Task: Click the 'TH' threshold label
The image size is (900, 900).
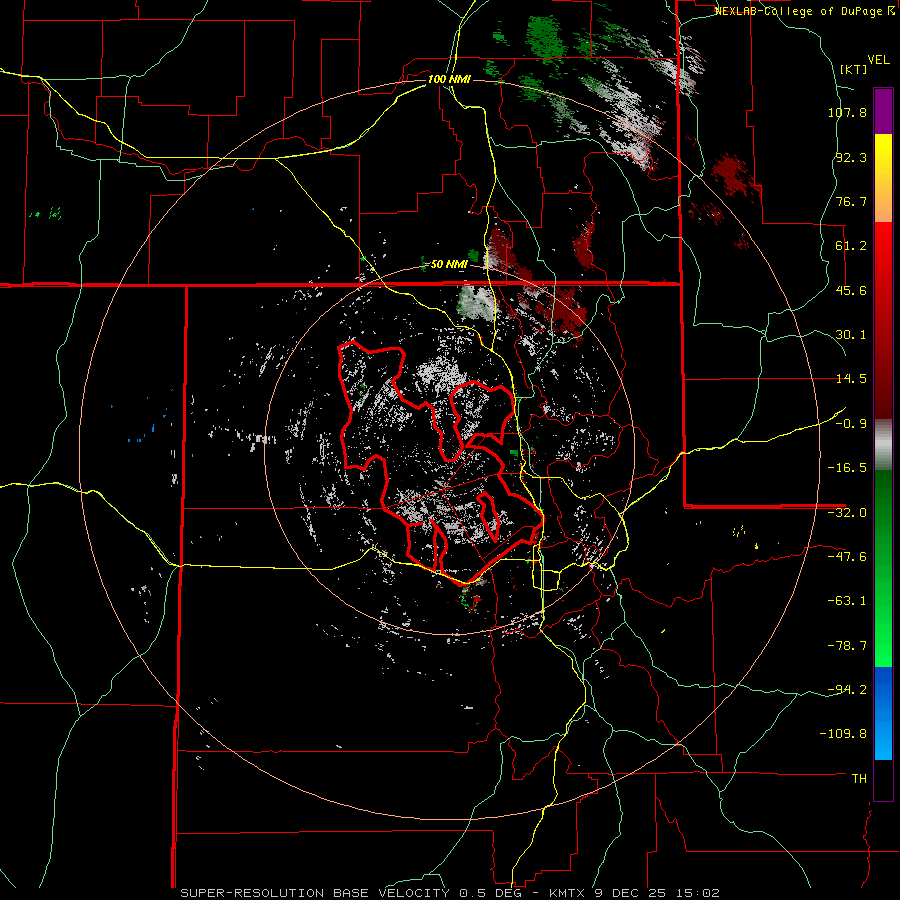Action: 859,779
